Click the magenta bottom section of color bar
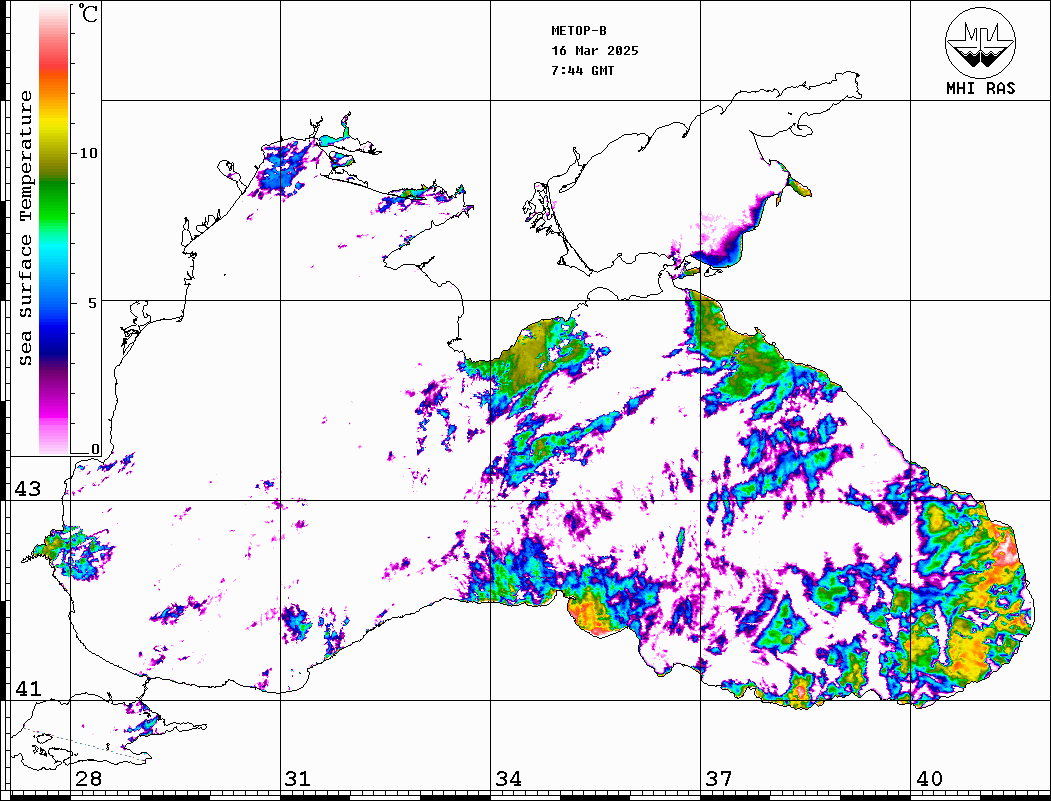 pyautogui.click(x=54, y=409)
